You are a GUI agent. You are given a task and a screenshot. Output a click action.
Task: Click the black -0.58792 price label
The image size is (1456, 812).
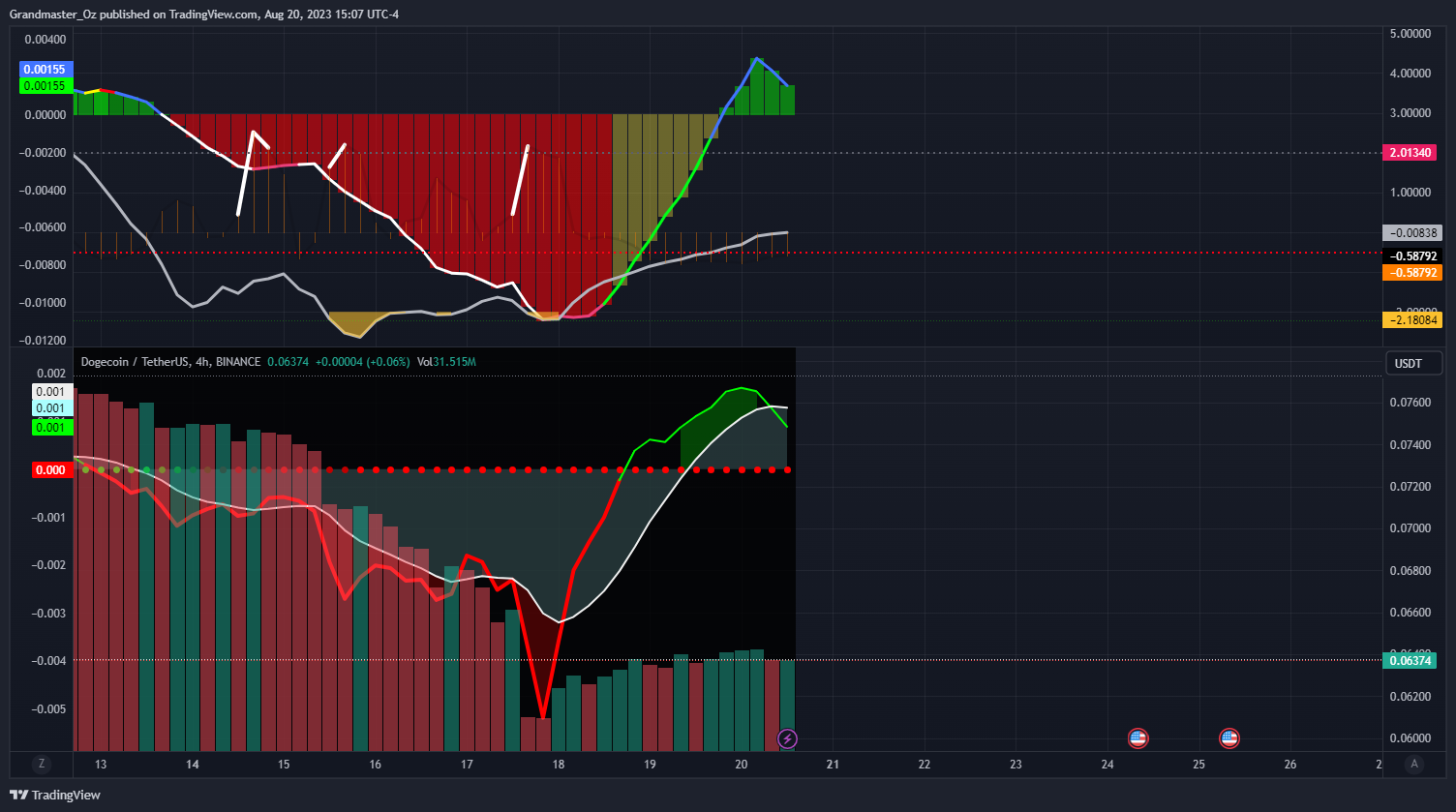pos(1413,256)
